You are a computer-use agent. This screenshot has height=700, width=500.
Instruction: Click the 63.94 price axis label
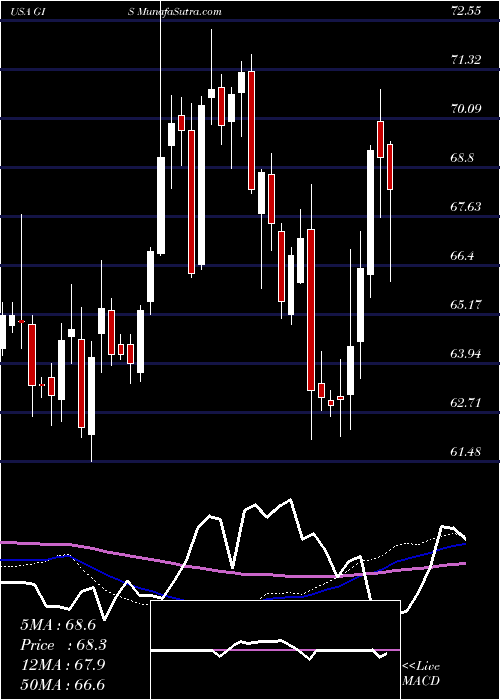coord(466,354)
